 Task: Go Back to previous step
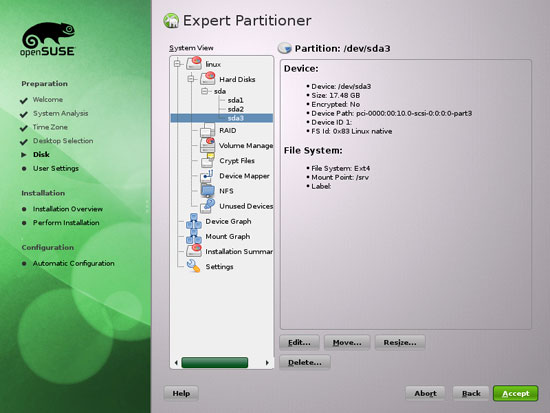(x=471, y=393)
